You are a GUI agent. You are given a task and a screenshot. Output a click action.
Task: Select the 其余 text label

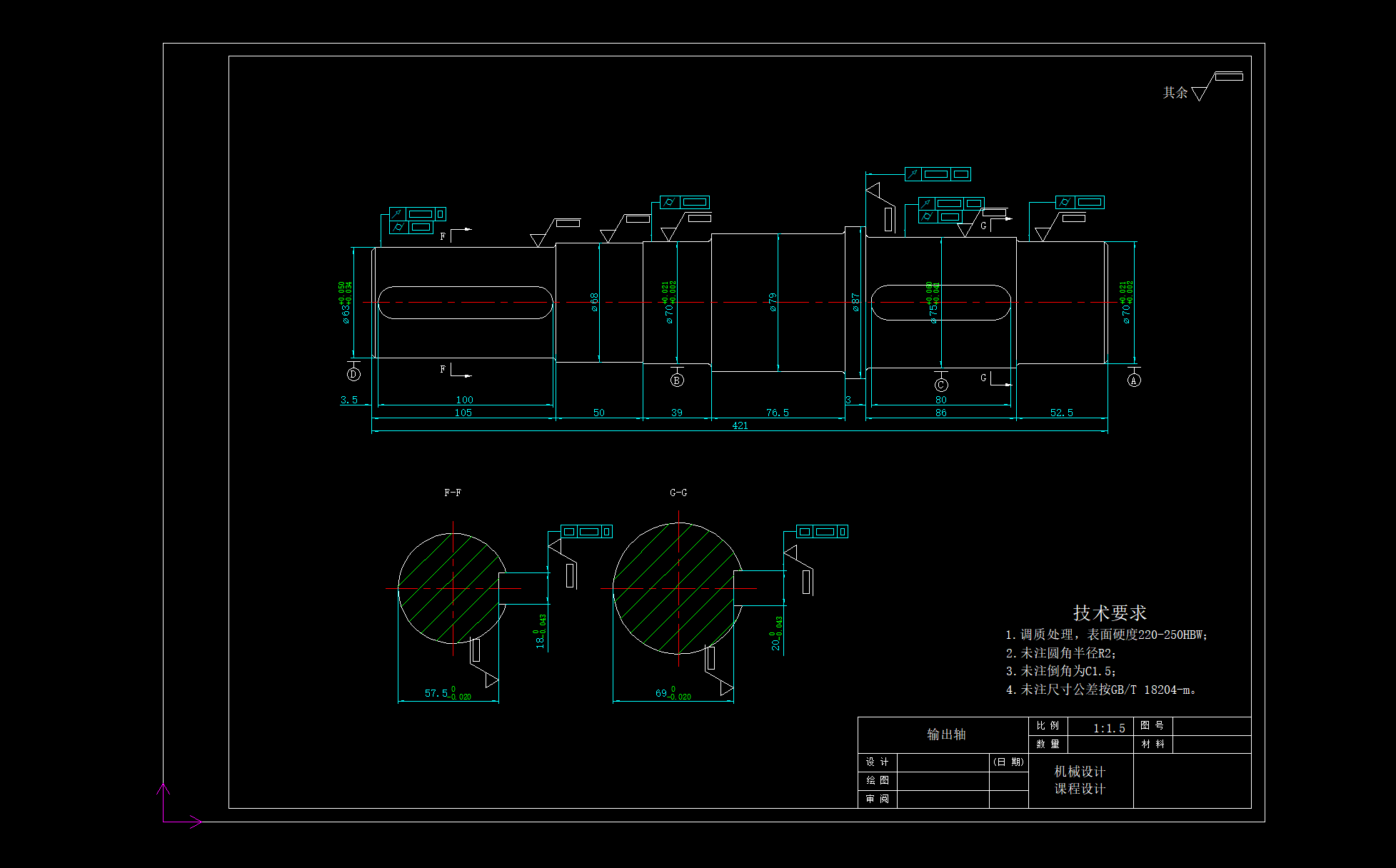coord(1175,92)
